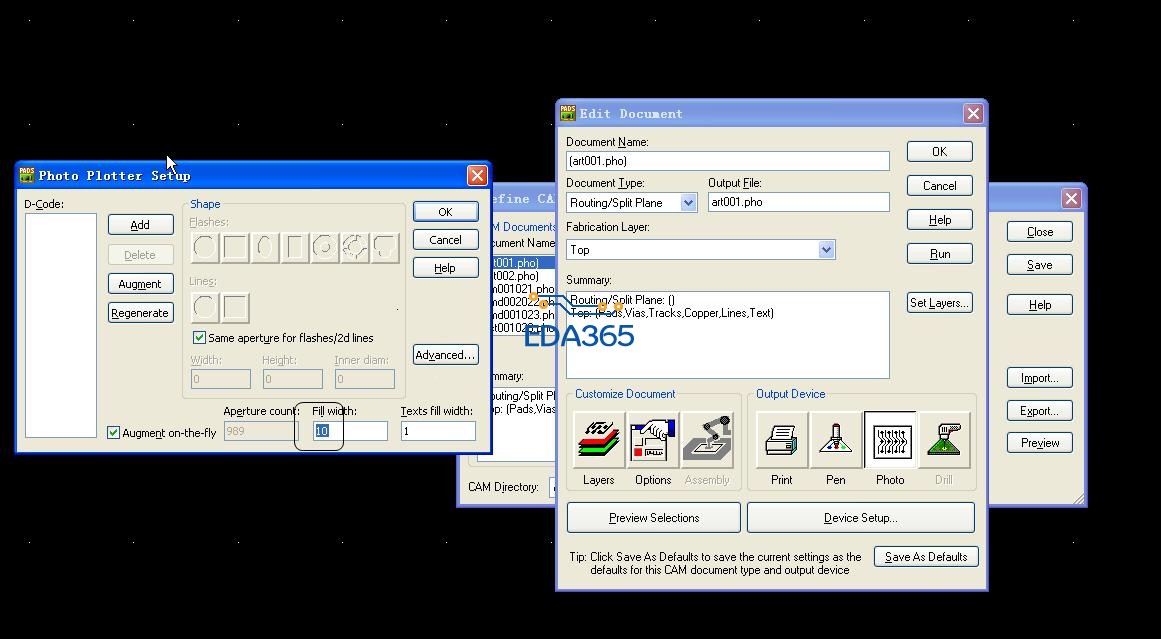Open the Document Type dropdown
The height and width of the screenshot is (639, 1161).
pyautogui.click(x=689, y=202)
